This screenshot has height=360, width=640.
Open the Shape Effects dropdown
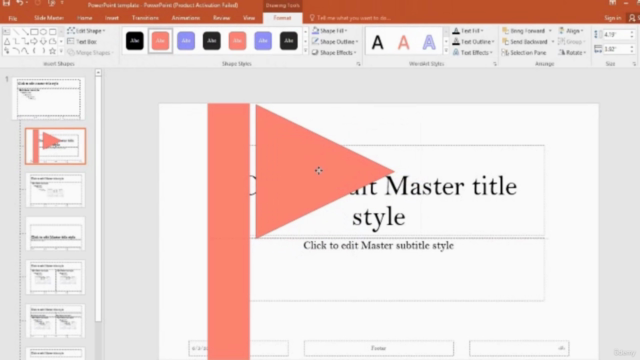tap(334, 53)
